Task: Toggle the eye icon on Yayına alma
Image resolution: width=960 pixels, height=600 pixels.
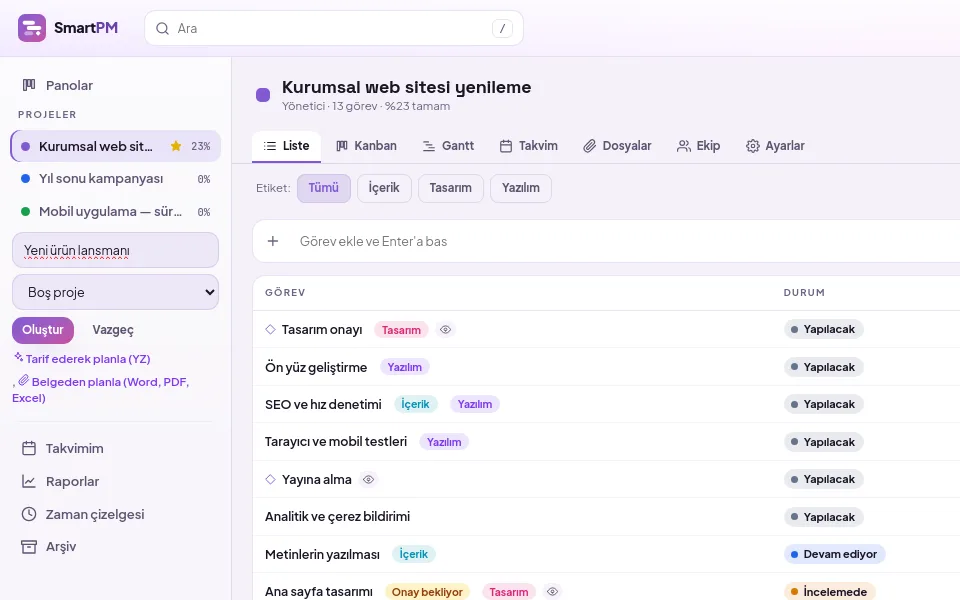Action: pos(369,480)
